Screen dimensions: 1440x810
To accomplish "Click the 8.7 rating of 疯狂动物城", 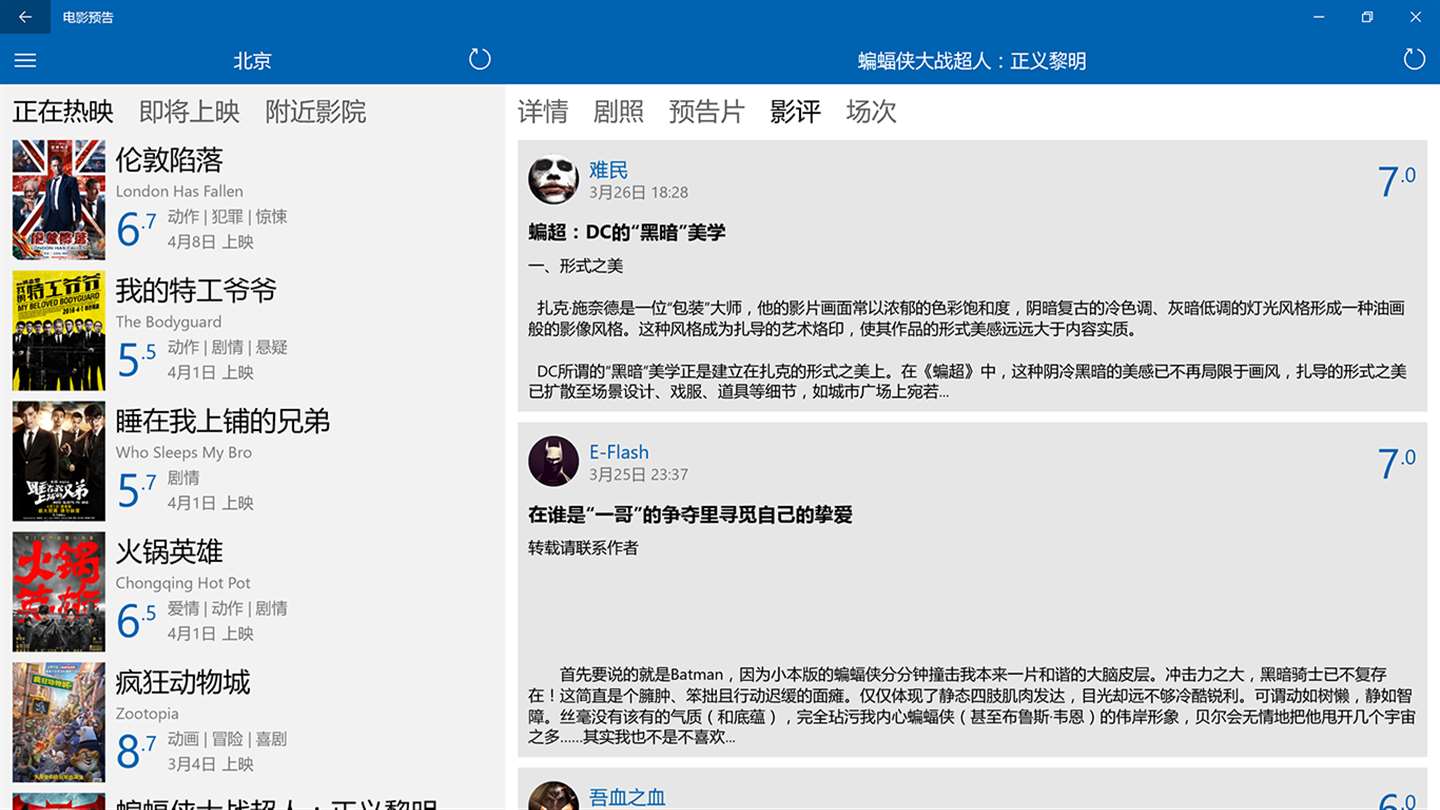I will [x=136, y=749].
